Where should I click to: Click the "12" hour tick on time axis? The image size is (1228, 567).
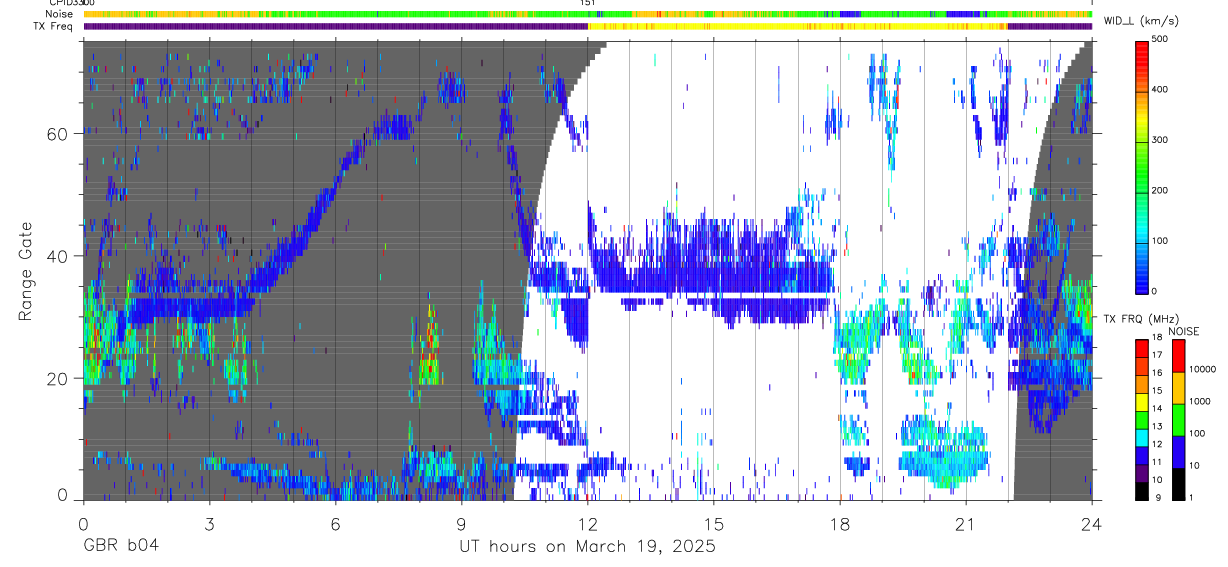pos(588,523)
